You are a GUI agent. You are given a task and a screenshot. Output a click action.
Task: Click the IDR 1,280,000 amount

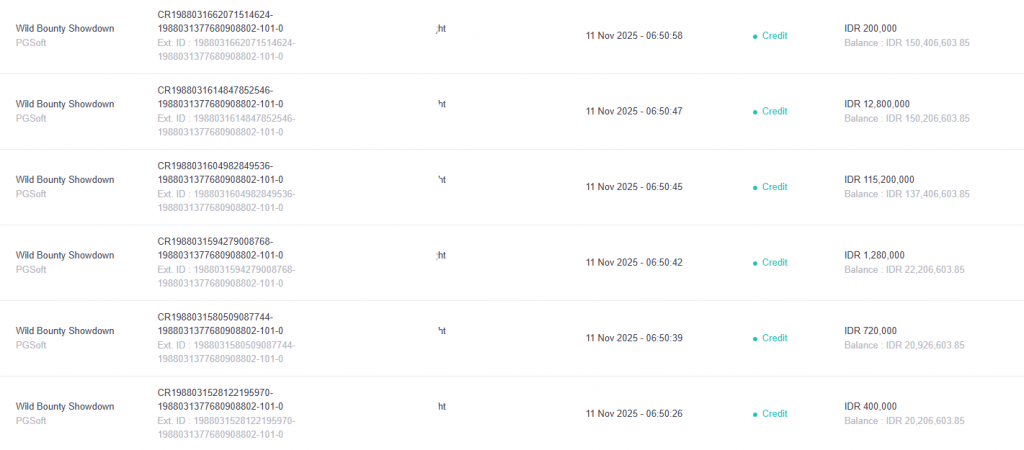click(x=874, y=255)
